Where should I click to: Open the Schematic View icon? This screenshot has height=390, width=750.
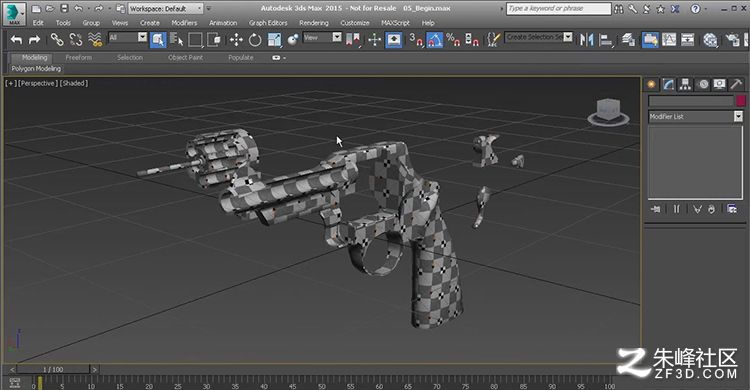tap(687, 40)
